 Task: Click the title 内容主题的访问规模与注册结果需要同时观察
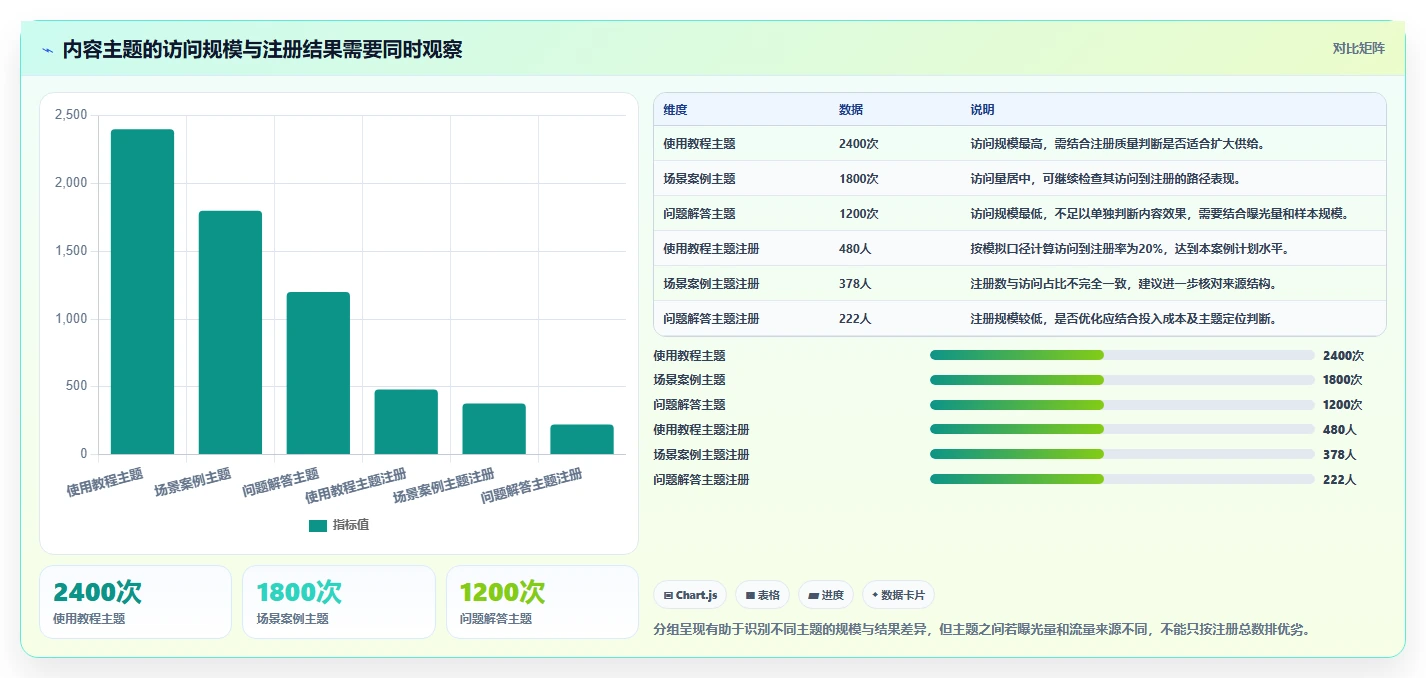262,50
